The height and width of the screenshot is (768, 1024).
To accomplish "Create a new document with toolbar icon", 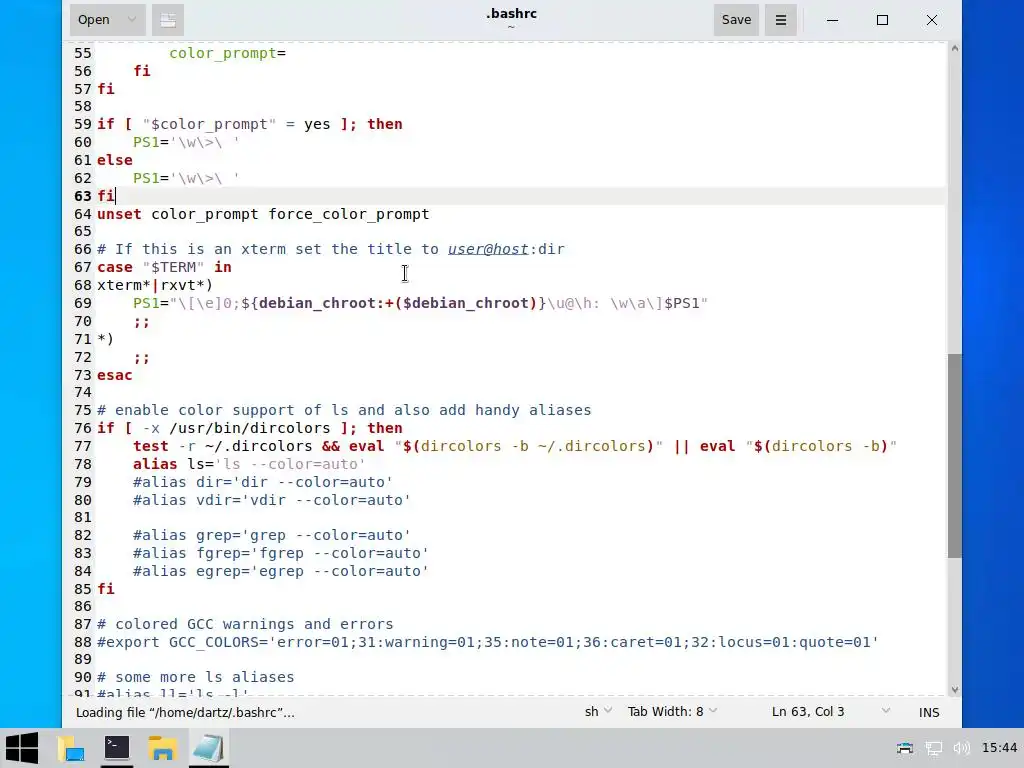I will point(168,20).
